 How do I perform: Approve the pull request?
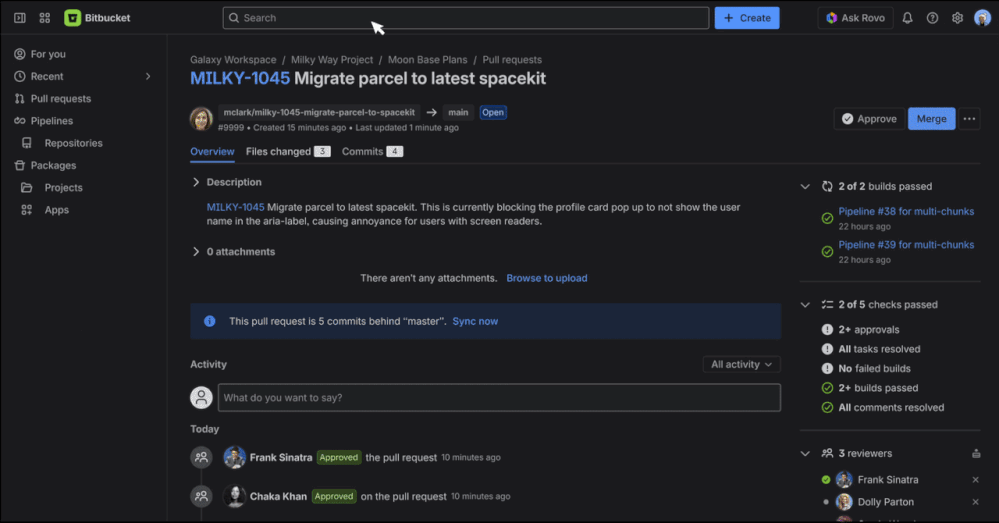click(868, 118)
